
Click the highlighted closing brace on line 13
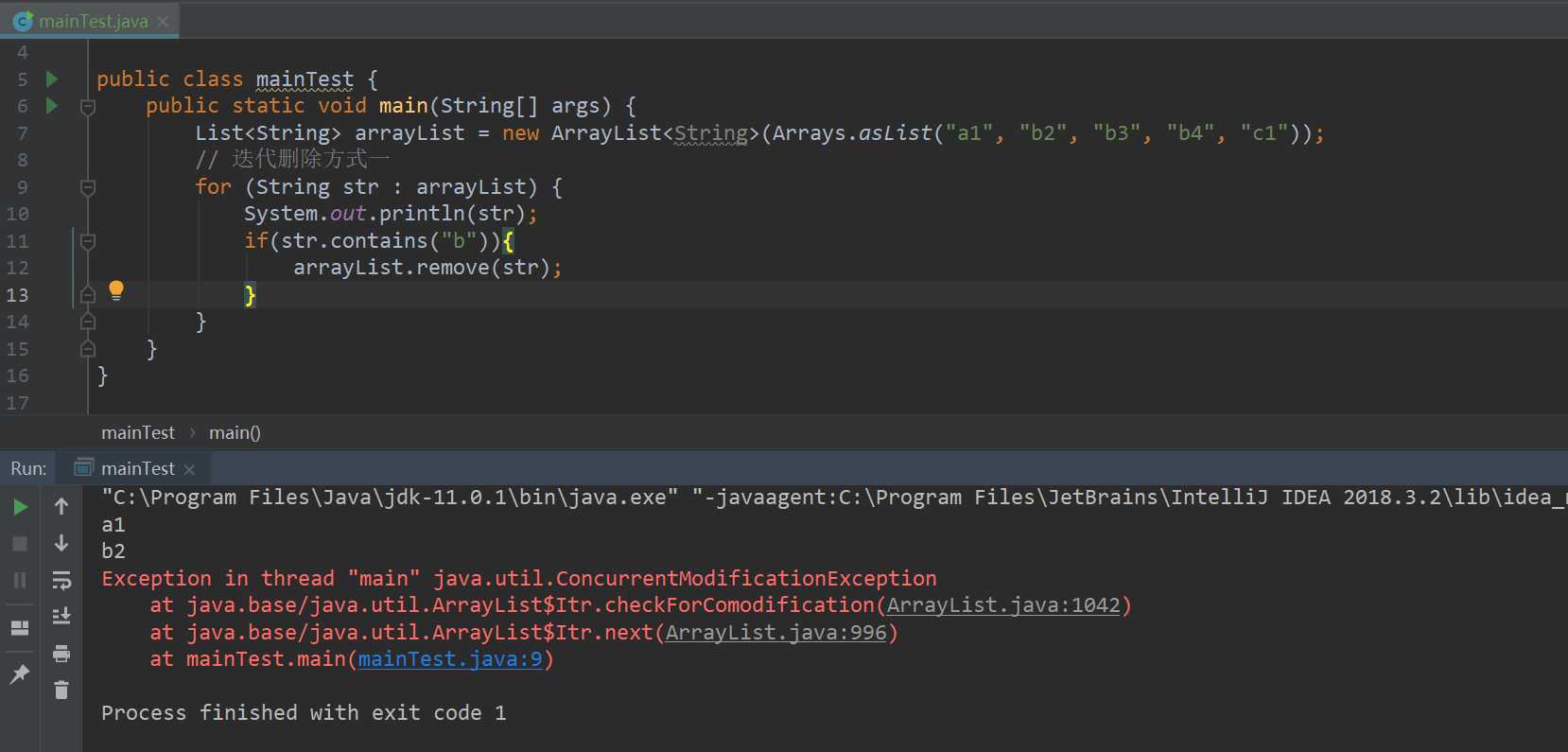coord(250,295)
